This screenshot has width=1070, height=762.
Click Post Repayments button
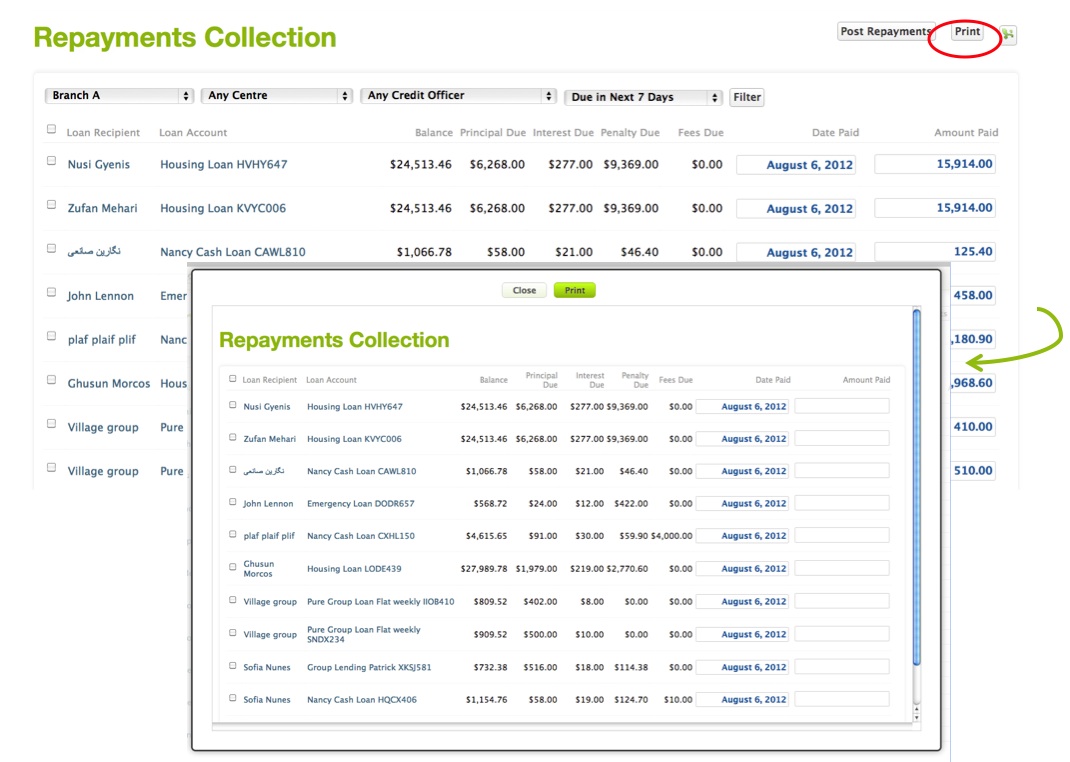pos(885,32)
